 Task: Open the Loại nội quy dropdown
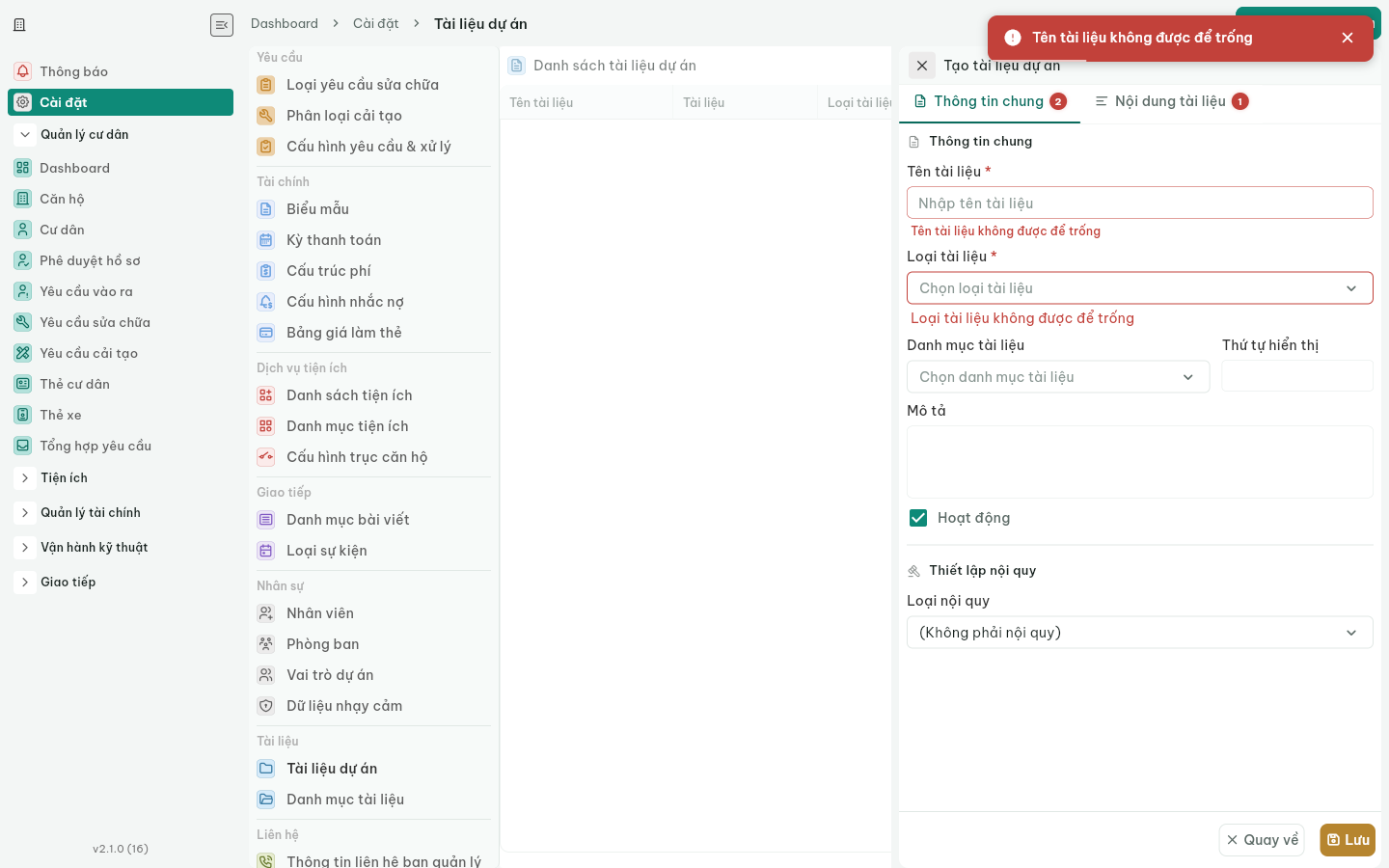click(x=1140, y=633)
